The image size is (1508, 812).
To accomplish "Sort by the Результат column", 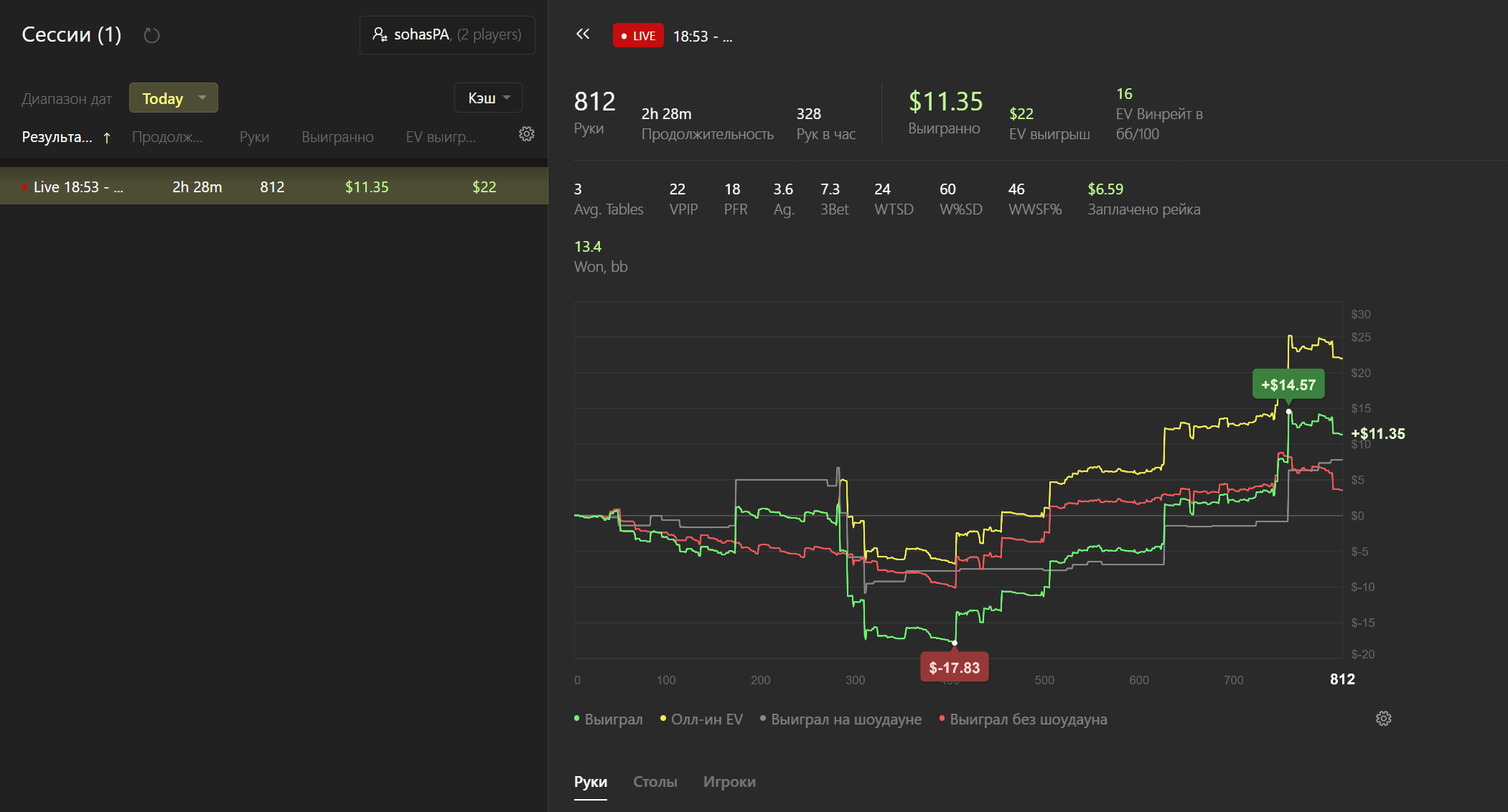I will [x=66, y=137].
